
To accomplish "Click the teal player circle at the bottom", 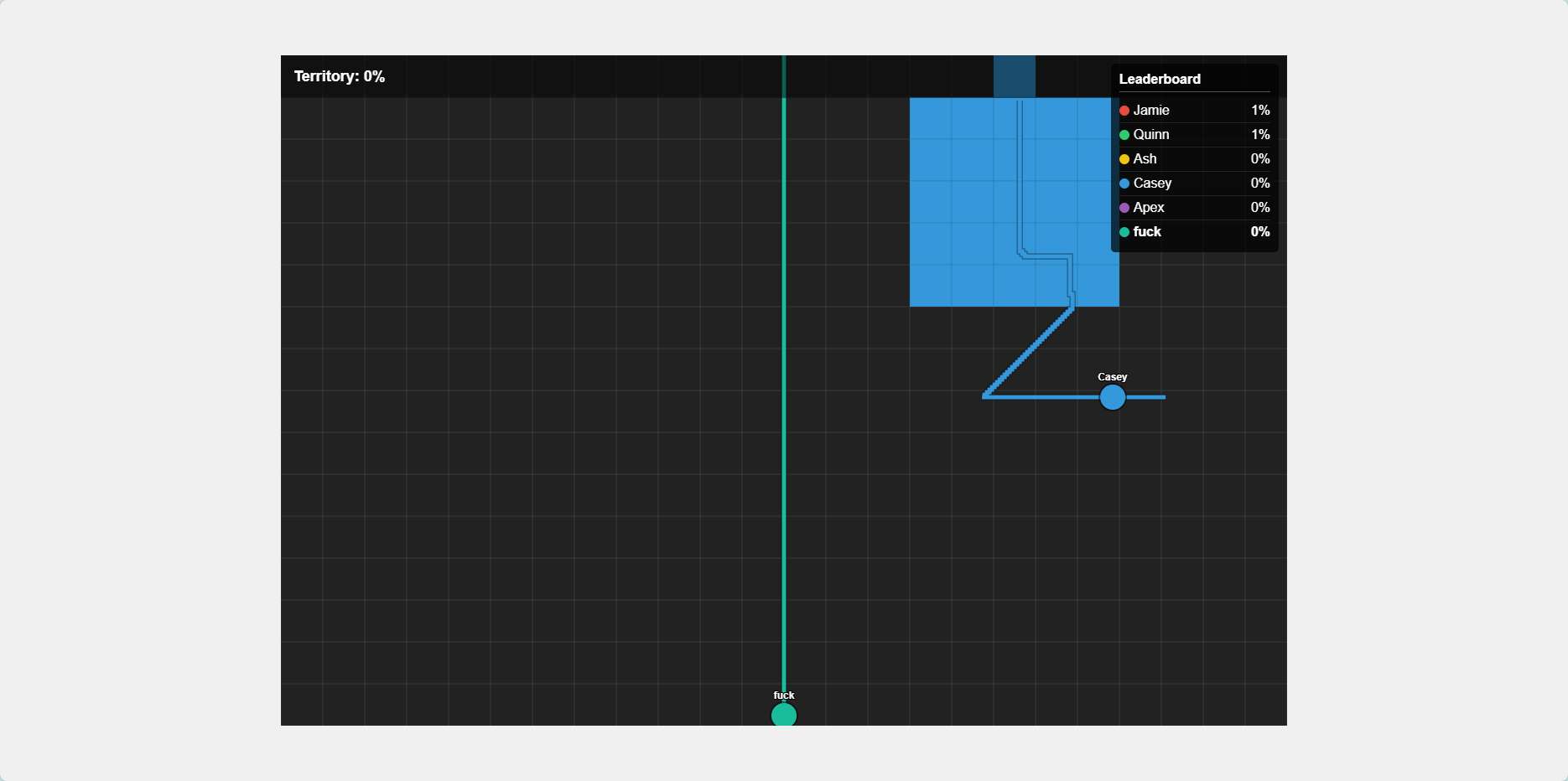I will click(x=784, y=715).
